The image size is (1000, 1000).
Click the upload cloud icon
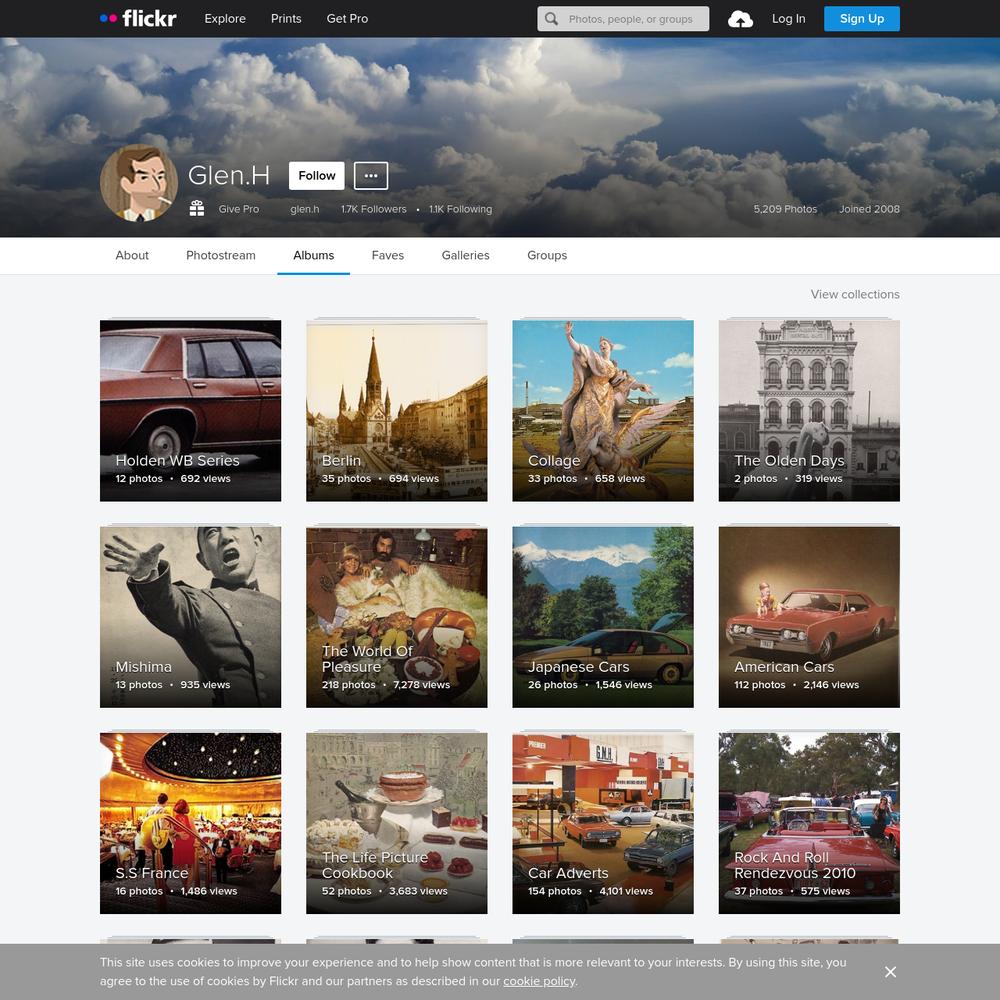coord(740,19)
